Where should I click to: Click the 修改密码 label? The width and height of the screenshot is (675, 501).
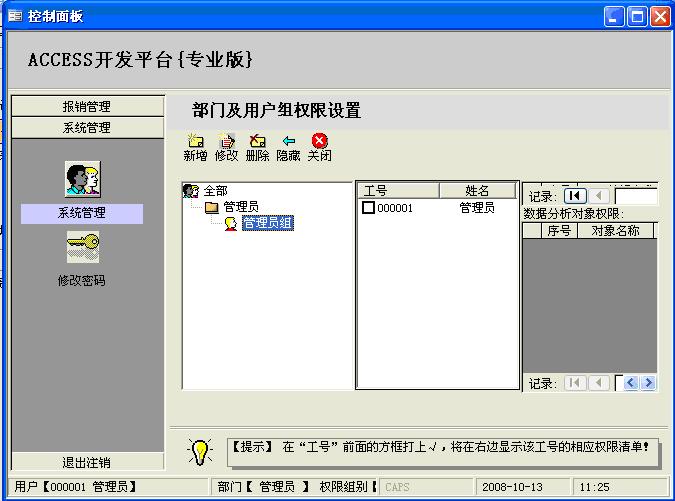(81, 281)
